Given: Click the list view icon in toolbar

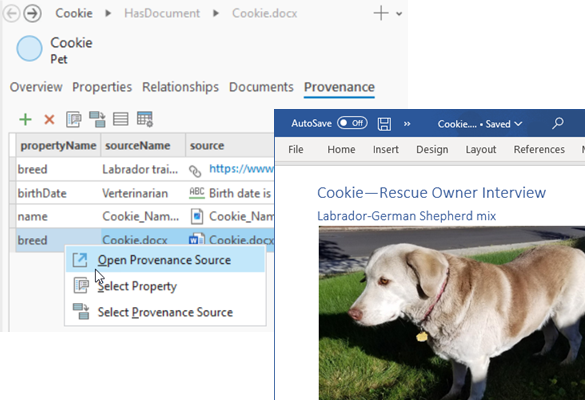Looking at the screenshot, I should pos(121,119).
